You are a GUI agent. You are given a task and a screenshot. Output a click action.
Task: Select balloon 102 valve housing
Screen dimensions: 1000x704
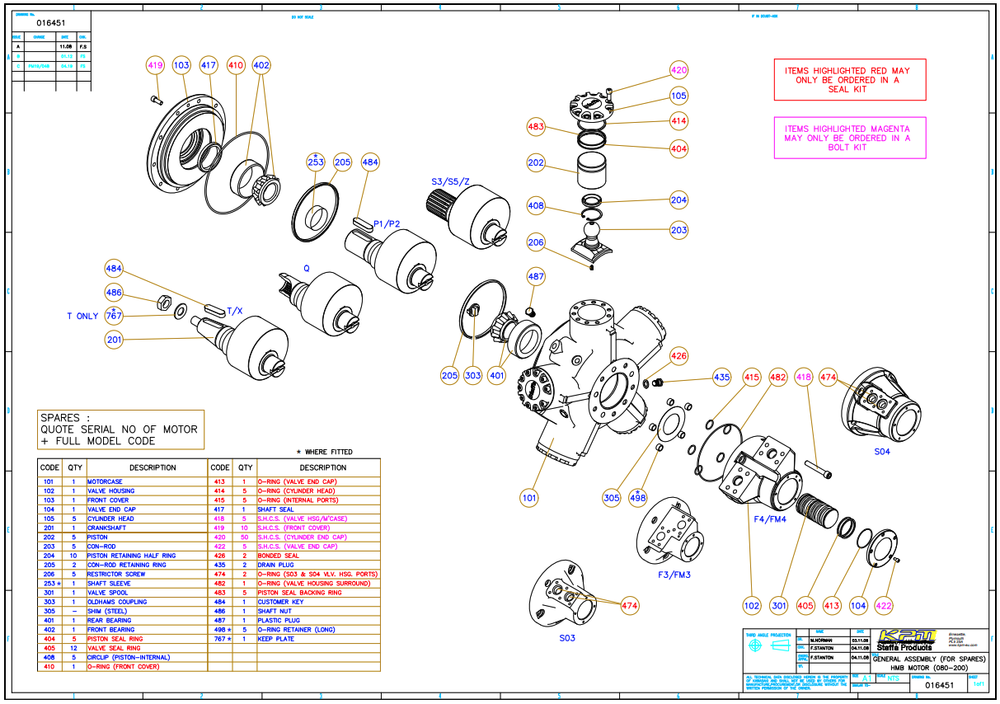pos(752,605)
